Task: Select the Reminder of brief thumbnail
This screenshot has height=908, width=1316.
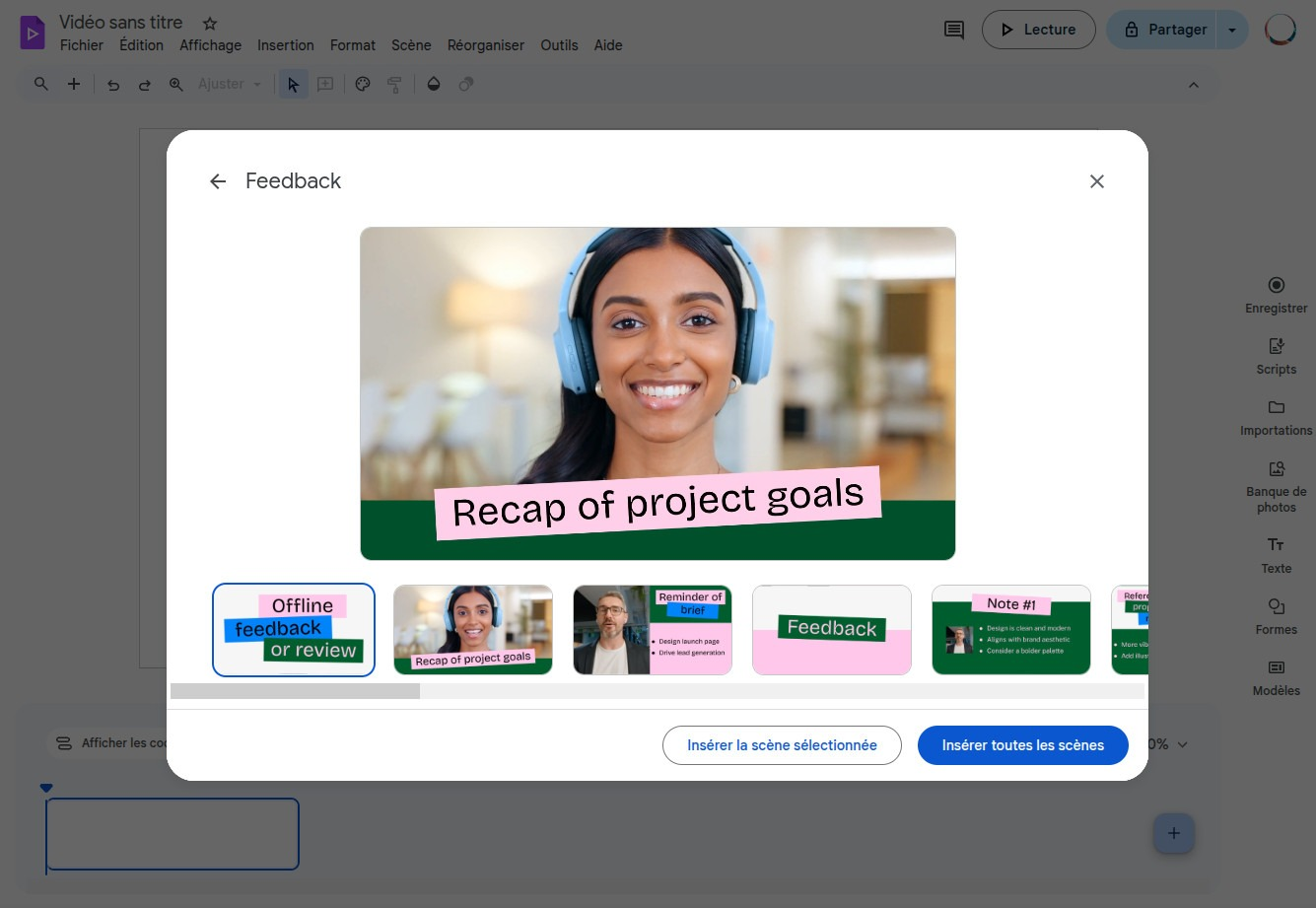Action: [x=652, y=630]
